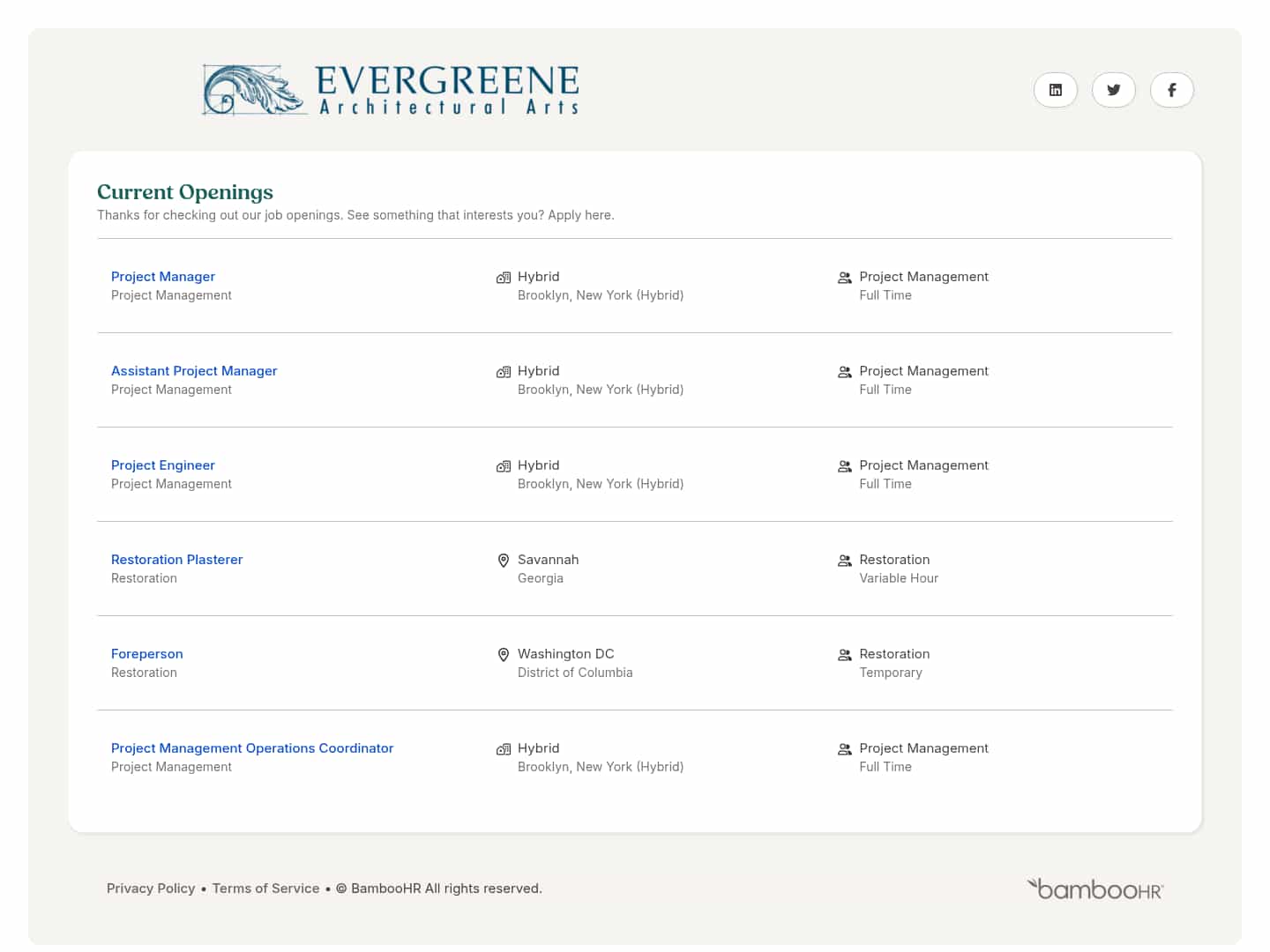This screenshot has height=952, width=1270.
Task: Select the Project Engineer opening
Action: point(162,465)
